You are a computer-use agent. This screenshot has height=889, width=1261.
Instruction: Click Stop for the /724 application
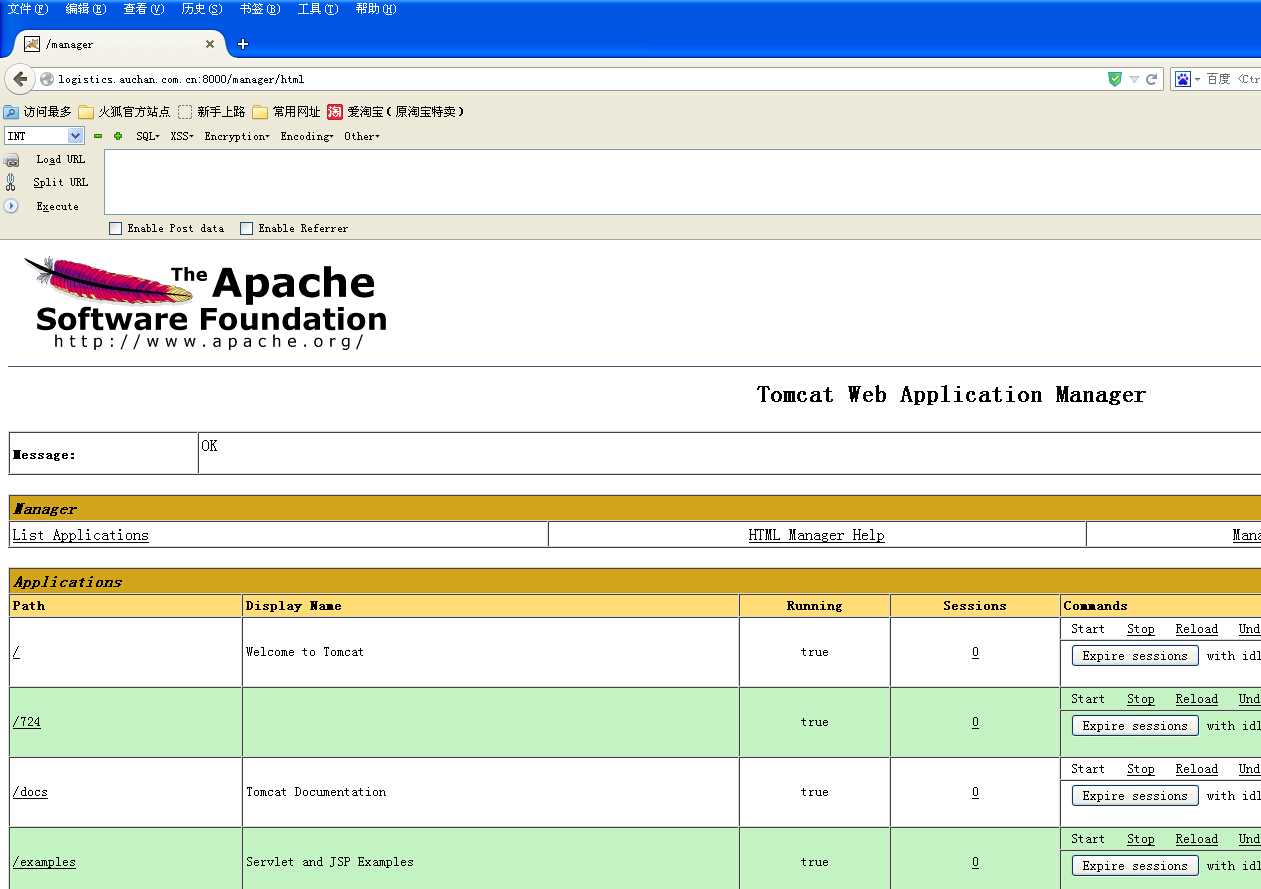click(x=1141, y=699)
